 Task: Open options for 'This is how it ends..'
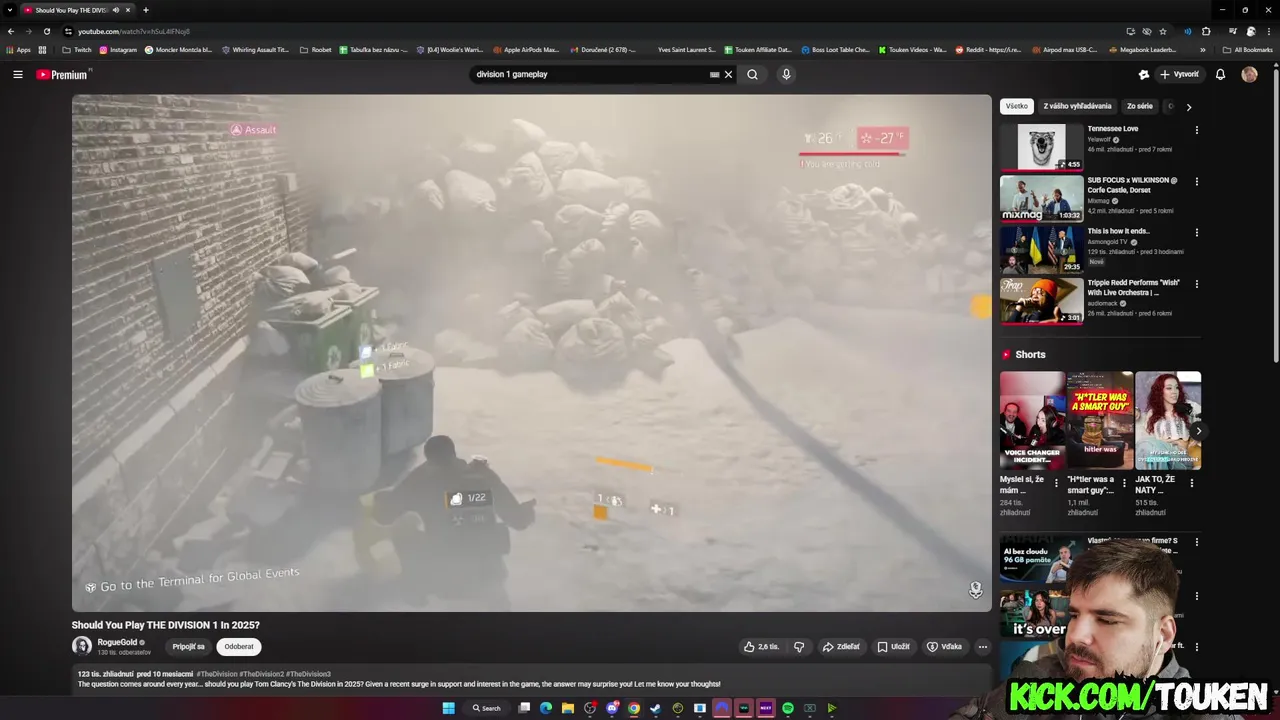click(1196, 232)
